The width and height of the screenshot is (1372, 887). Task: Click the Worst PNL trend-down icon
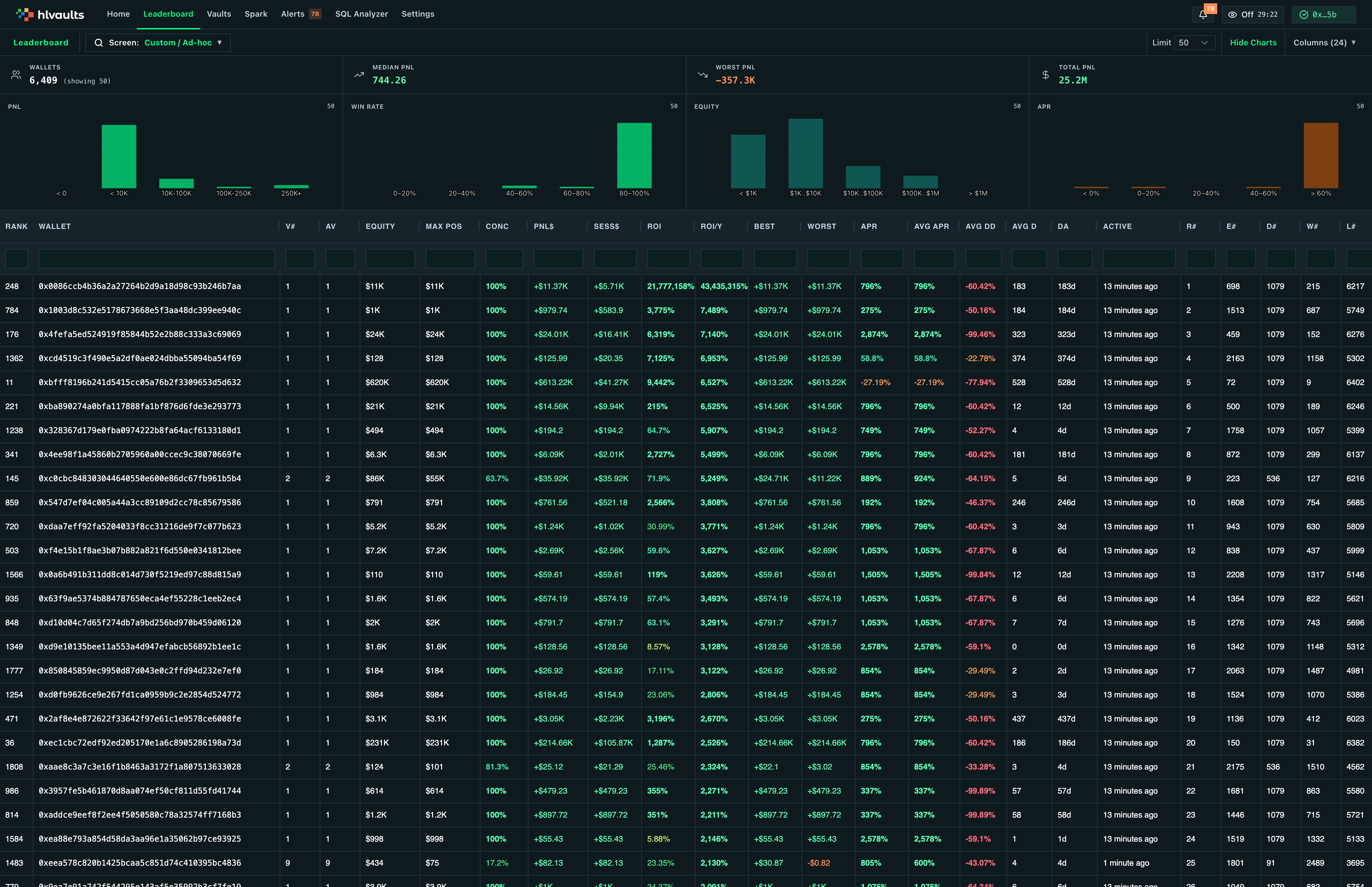tap(702, 75)
